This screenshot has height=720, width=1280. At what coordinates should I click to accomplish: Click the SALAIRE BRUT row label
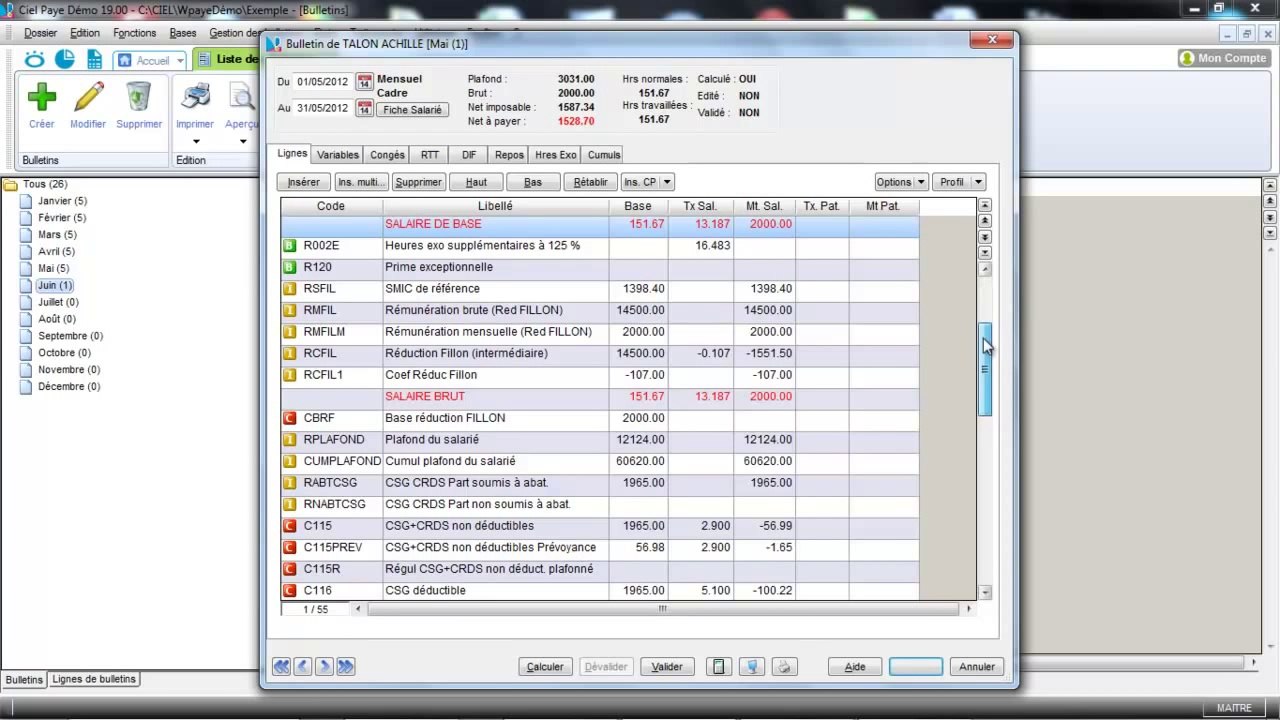coord(425,396)
